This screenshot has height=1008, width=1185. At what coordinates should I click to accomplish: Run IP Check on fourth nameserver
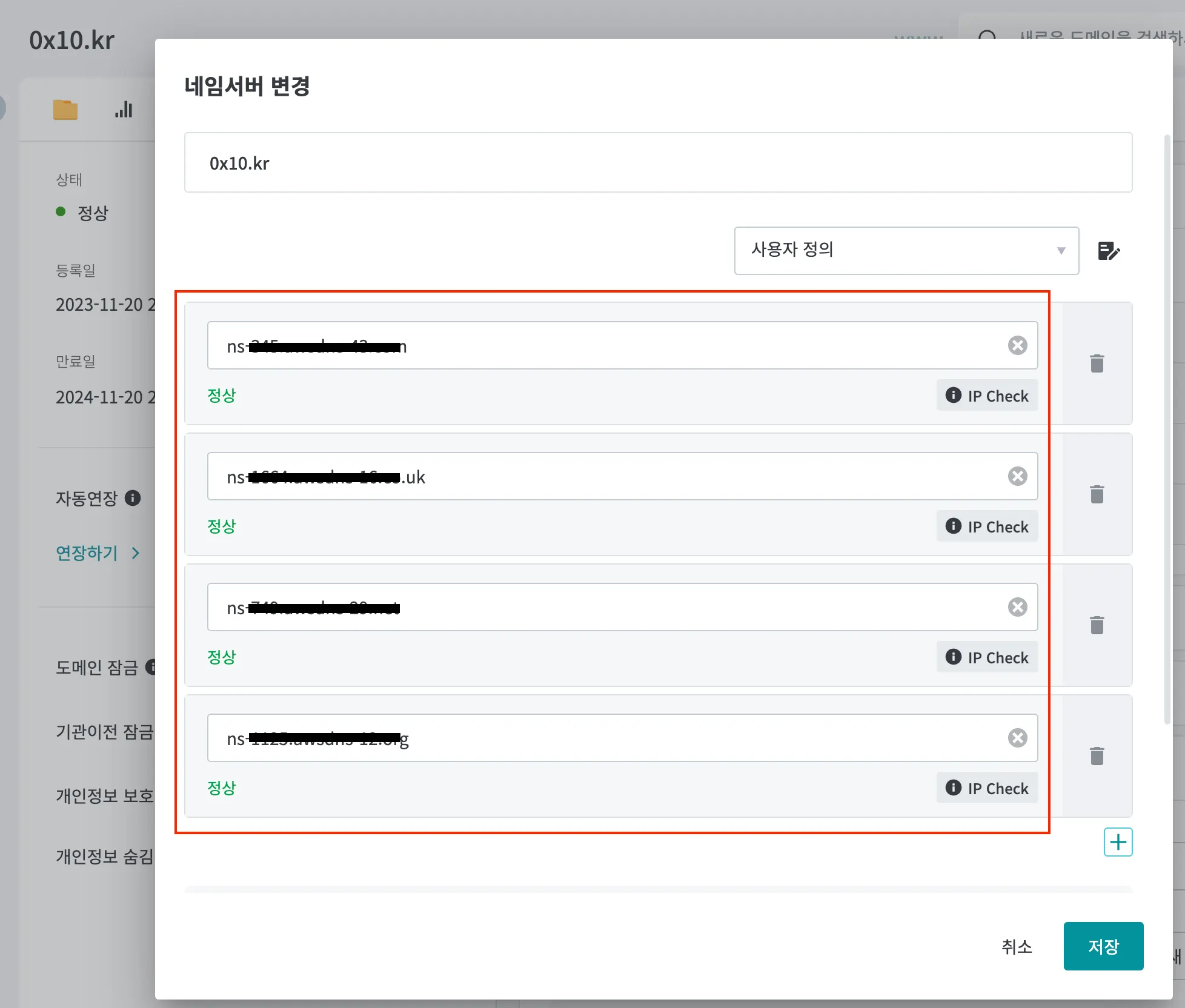click(x=987, y=788)
